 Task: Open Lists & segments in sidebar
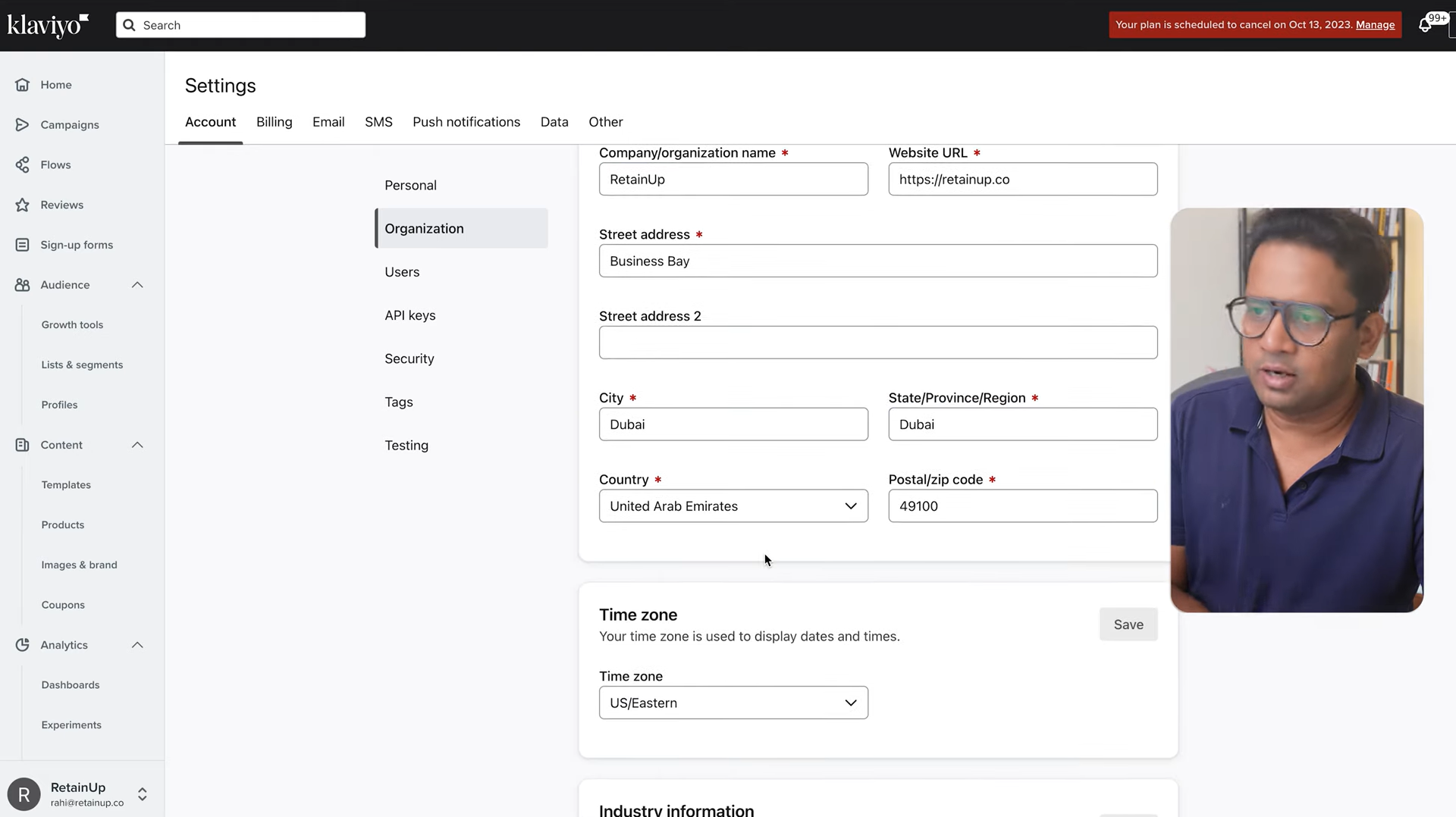(x=82, y=365)
